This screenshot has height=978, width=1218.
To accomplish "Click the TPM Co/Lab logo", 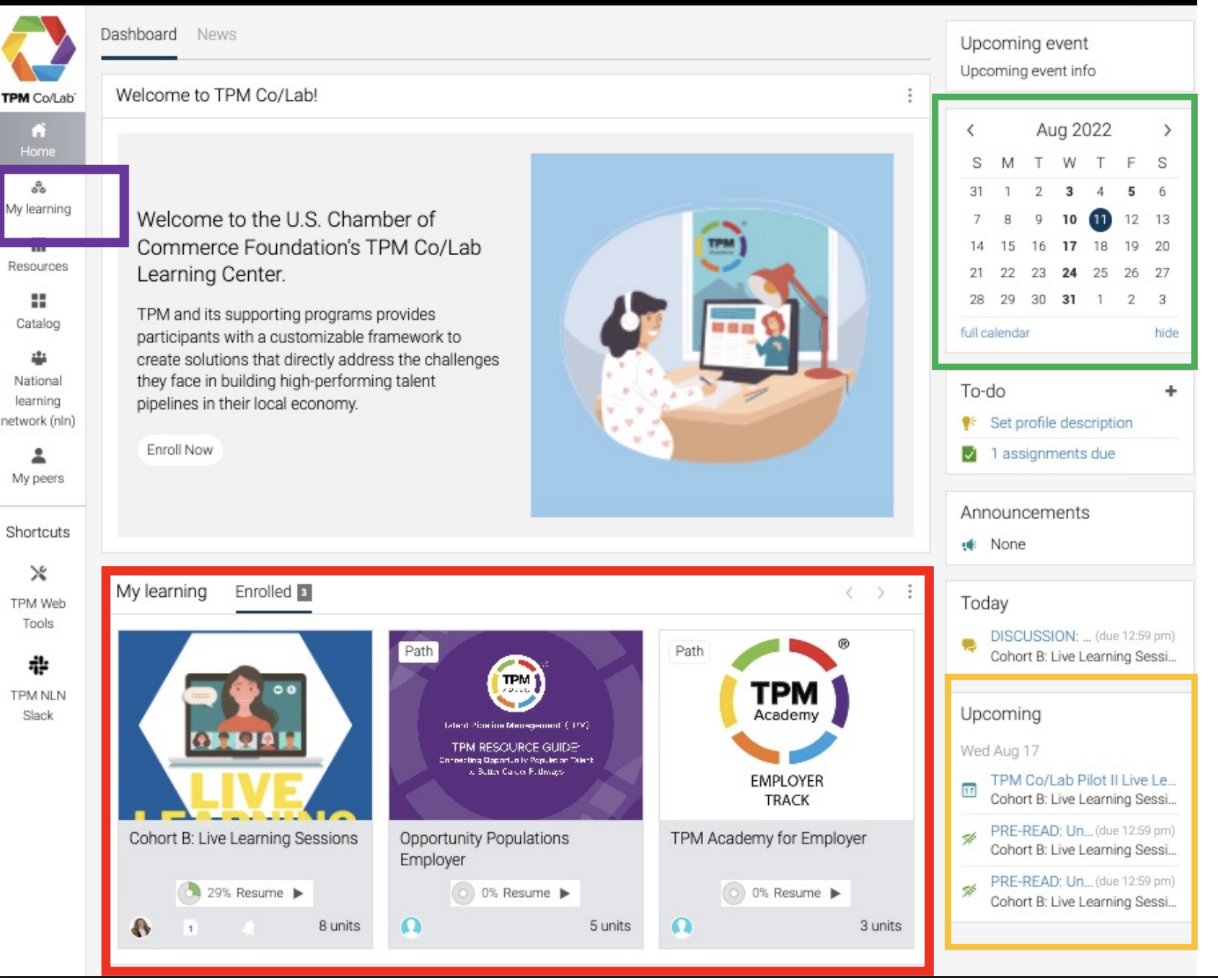I will point(39,62).
